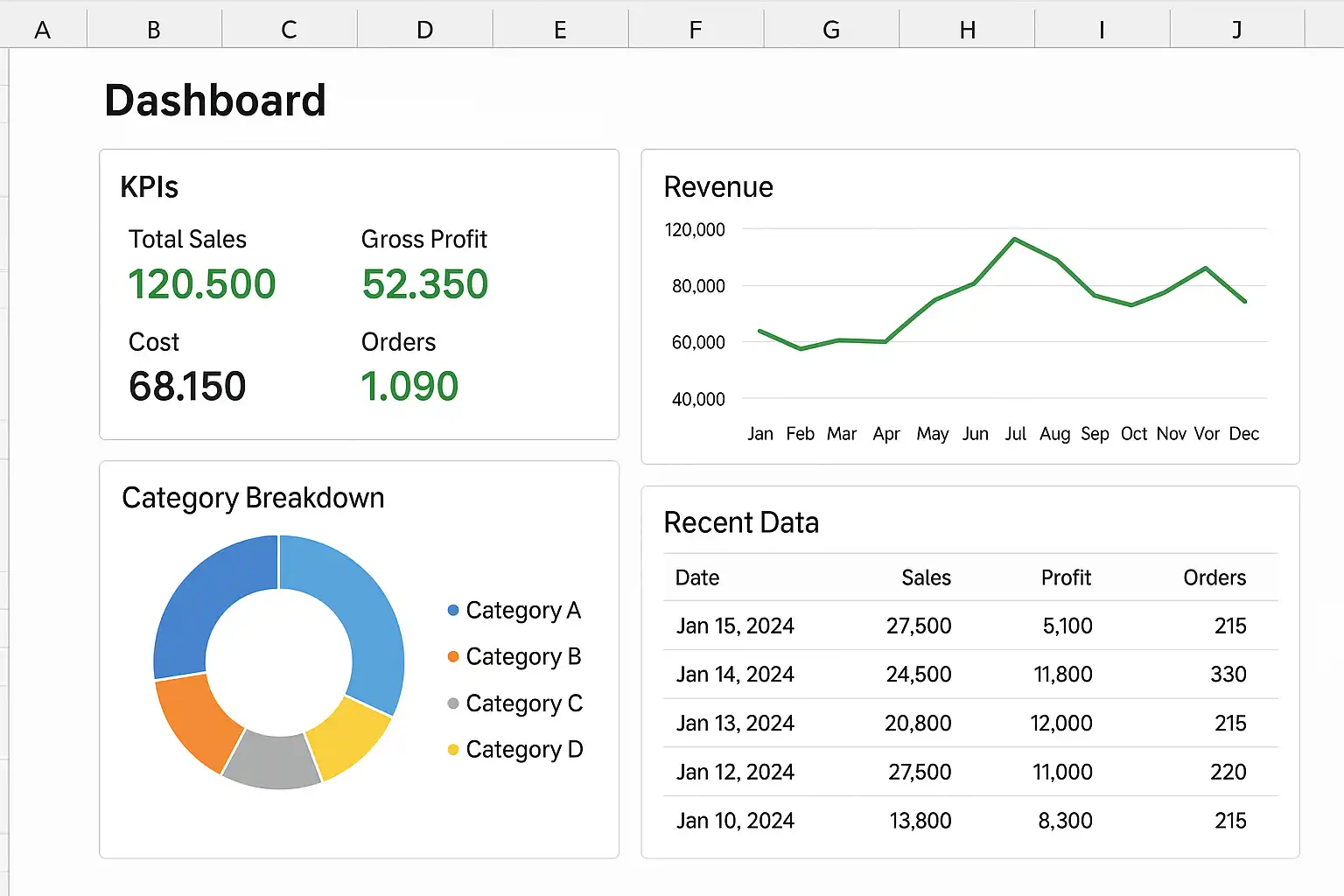
Task: Click the Sales column header in table
Action: point(926,577)
